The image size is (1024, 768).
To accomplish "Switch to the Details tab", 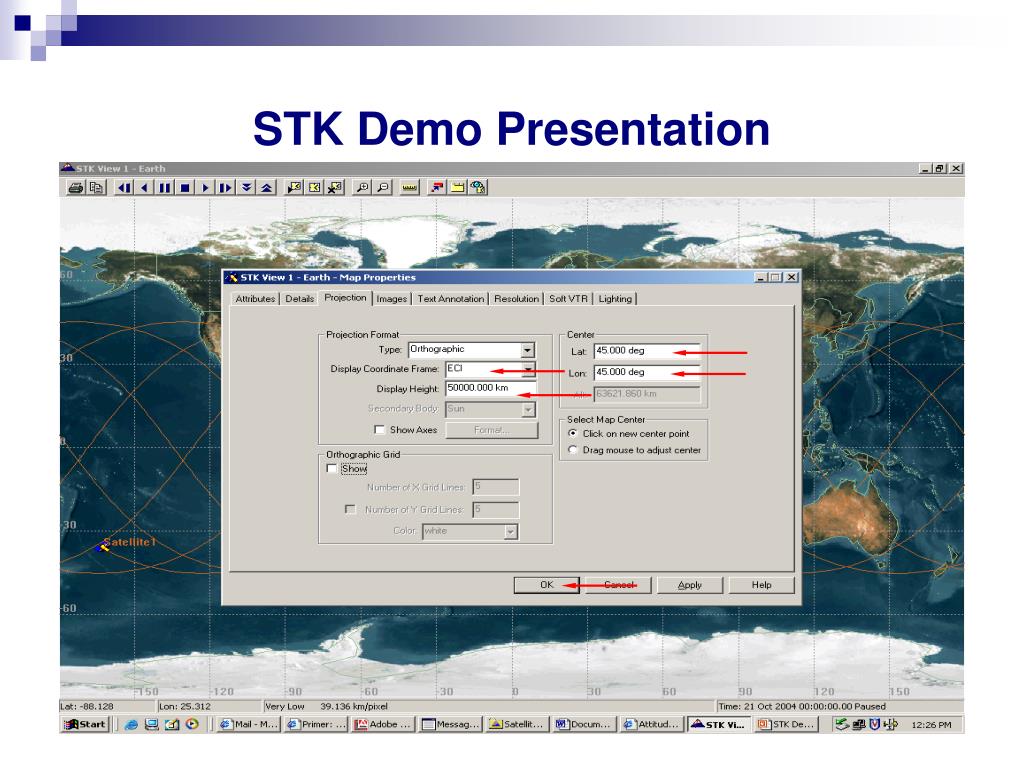I will click(300, 299).
